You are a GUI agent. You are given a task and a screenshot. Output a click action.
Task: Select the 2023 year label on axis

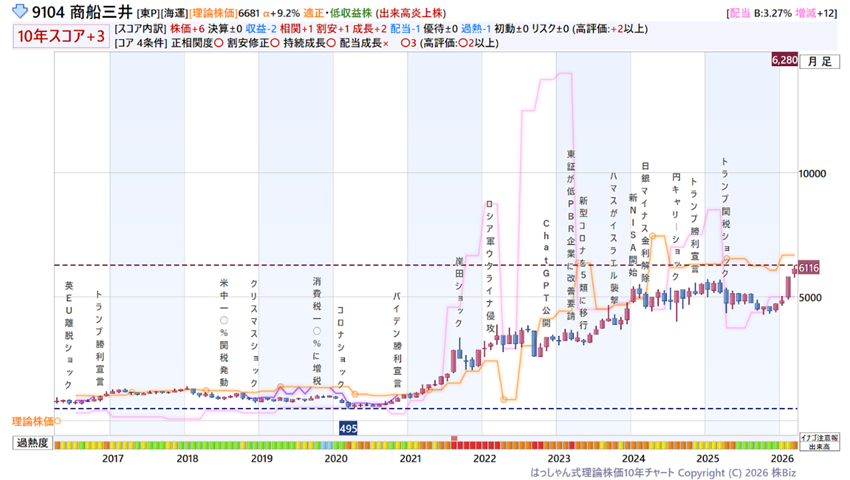(x=558, y=458)
